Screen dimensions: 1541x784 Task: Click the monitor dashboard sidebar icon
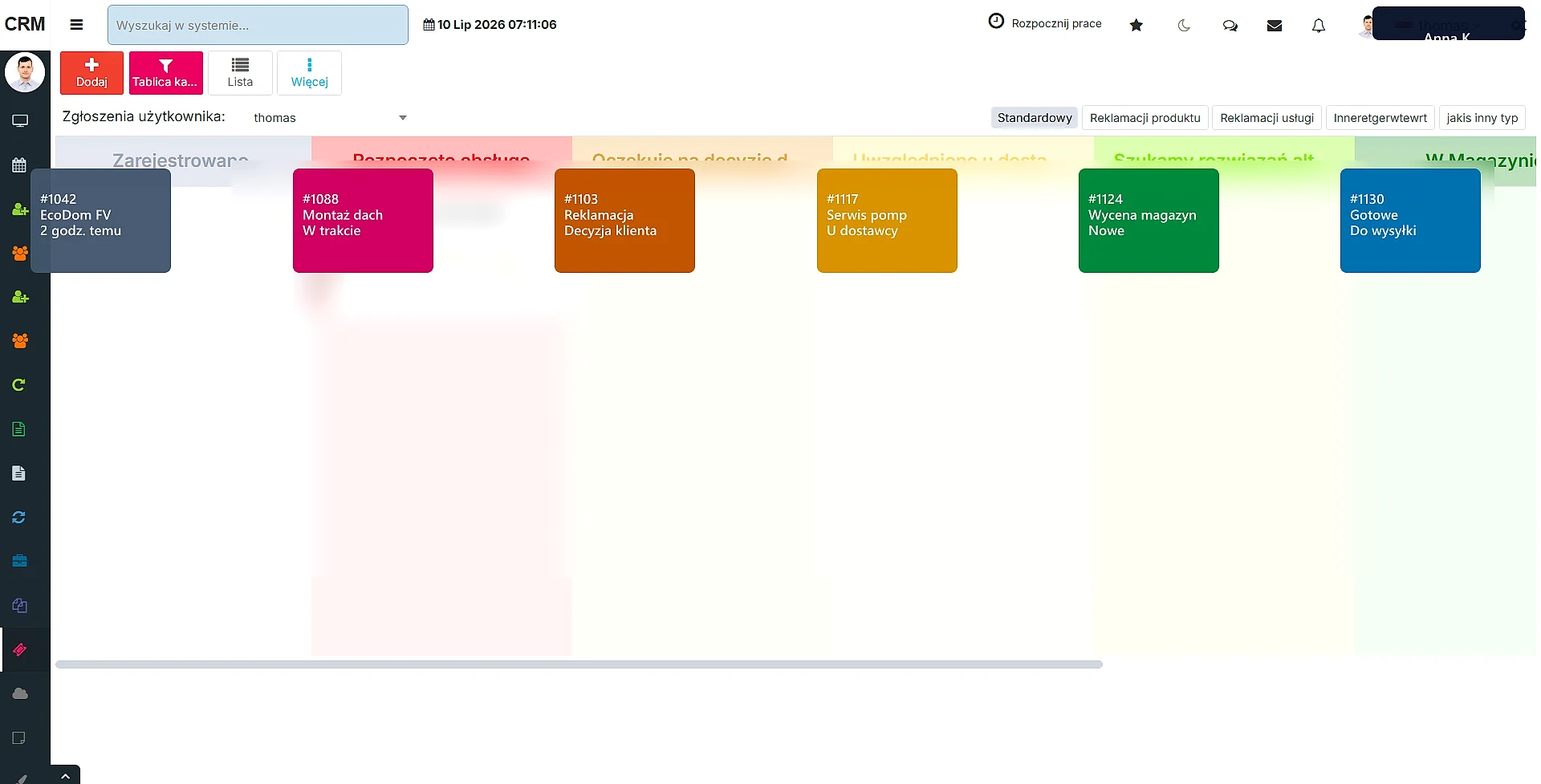pyautogui.click(x=20, y=121)
